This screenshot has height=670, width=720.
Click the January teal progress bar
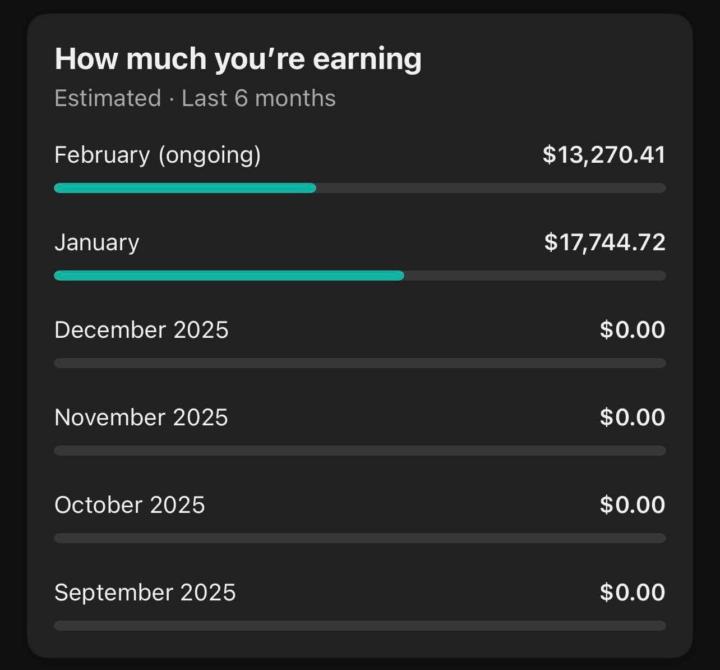tap(229, 275)
